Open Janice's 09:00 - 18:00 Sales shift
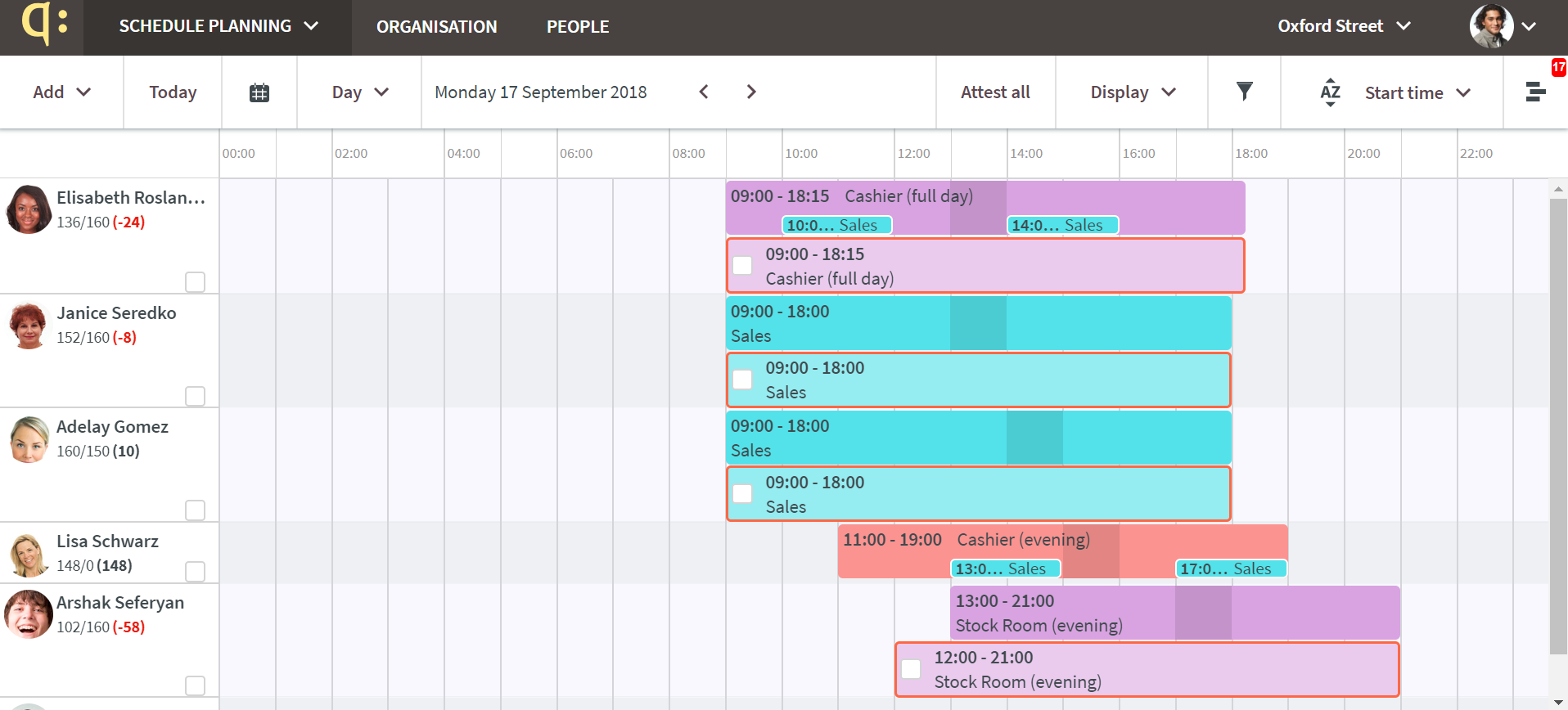This screenshot has height=710, width=1568. pos(979,323)
